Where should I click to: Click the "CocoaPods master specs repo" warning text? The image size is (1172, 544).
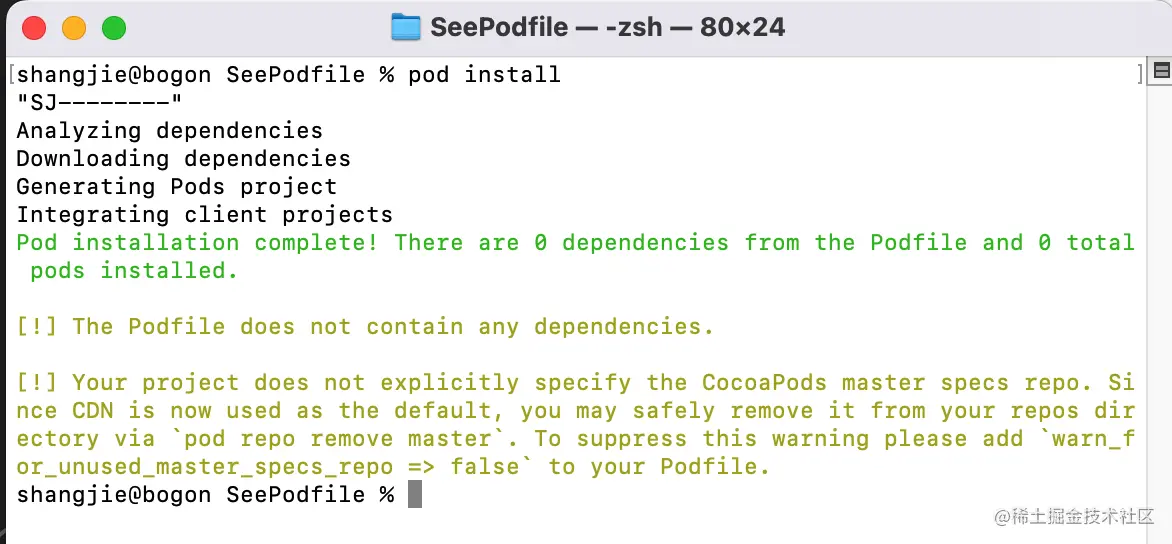click(x=890, y=383)
